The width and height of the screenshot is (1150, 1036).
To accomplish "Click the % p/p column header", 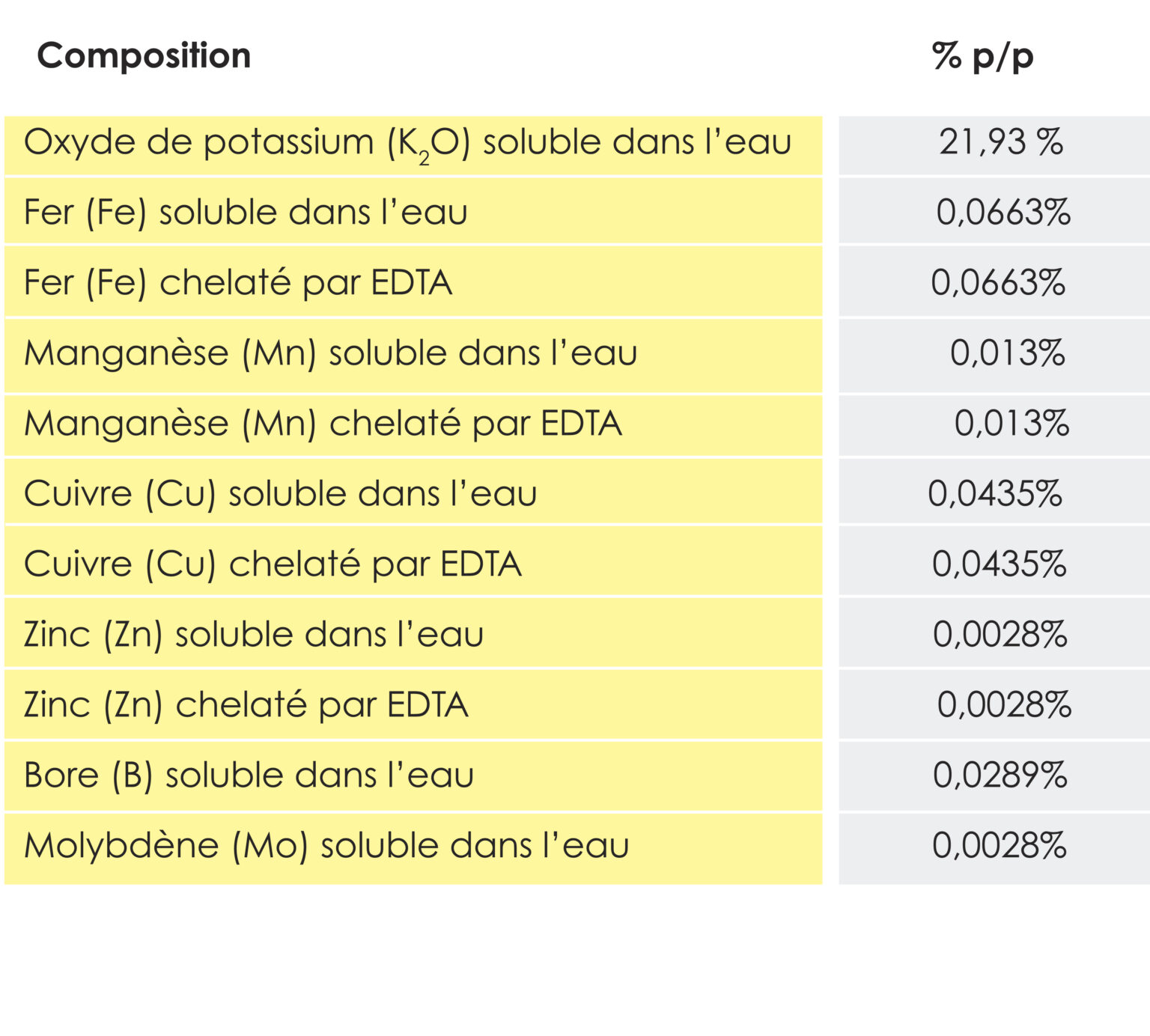I will point(982,56).
